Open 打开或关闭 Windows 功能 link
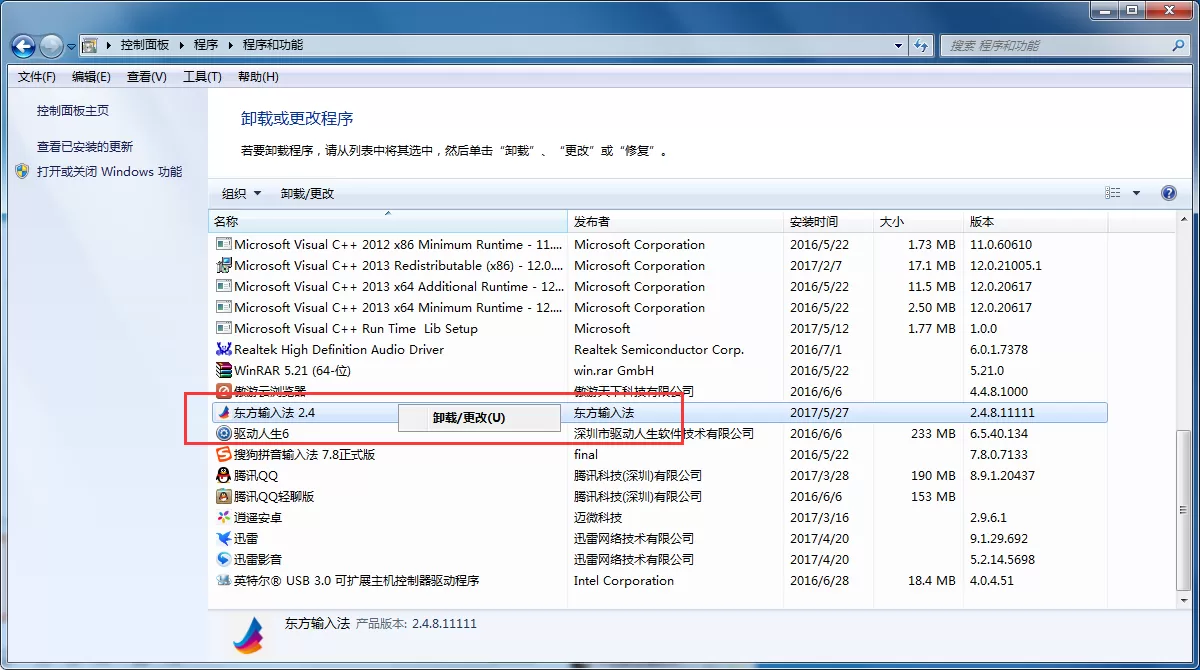 [x=110, y=171]
